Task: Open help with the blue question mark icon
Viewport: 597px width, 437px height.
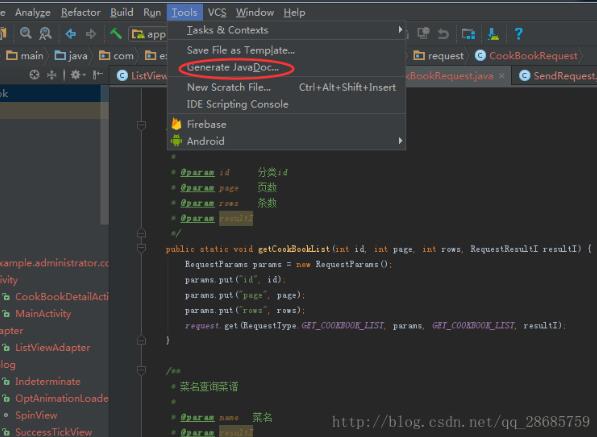Action: click(519, 33)
